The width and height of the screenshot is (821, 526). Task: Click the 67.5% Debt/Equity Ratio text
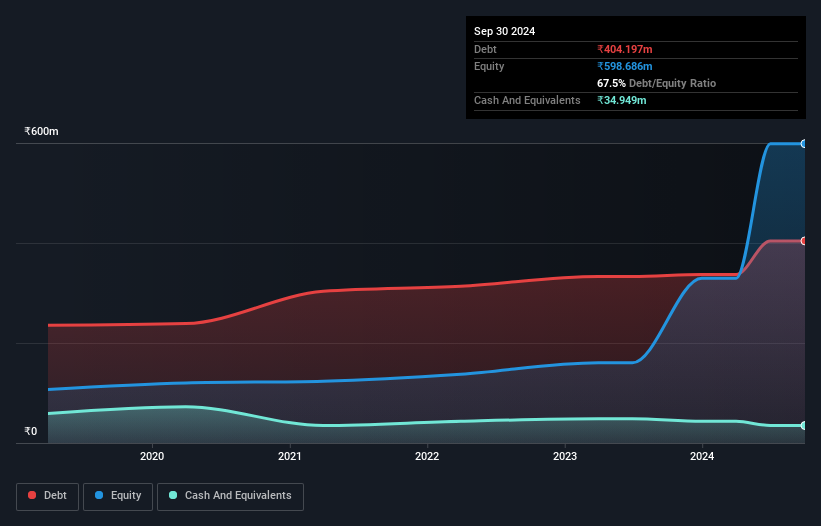tap(656, 83)
